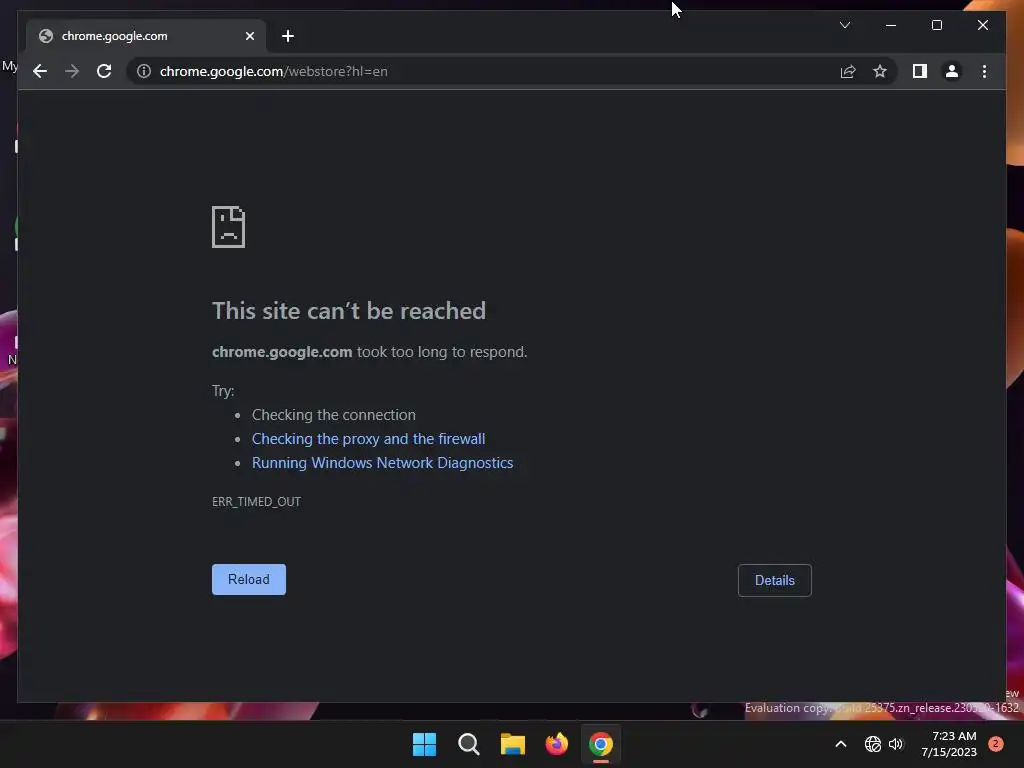Image resolution: width=1024 pixels, height=768 pixels.
Task: Open taskbar Search icon
Action: tap(469, 744)
